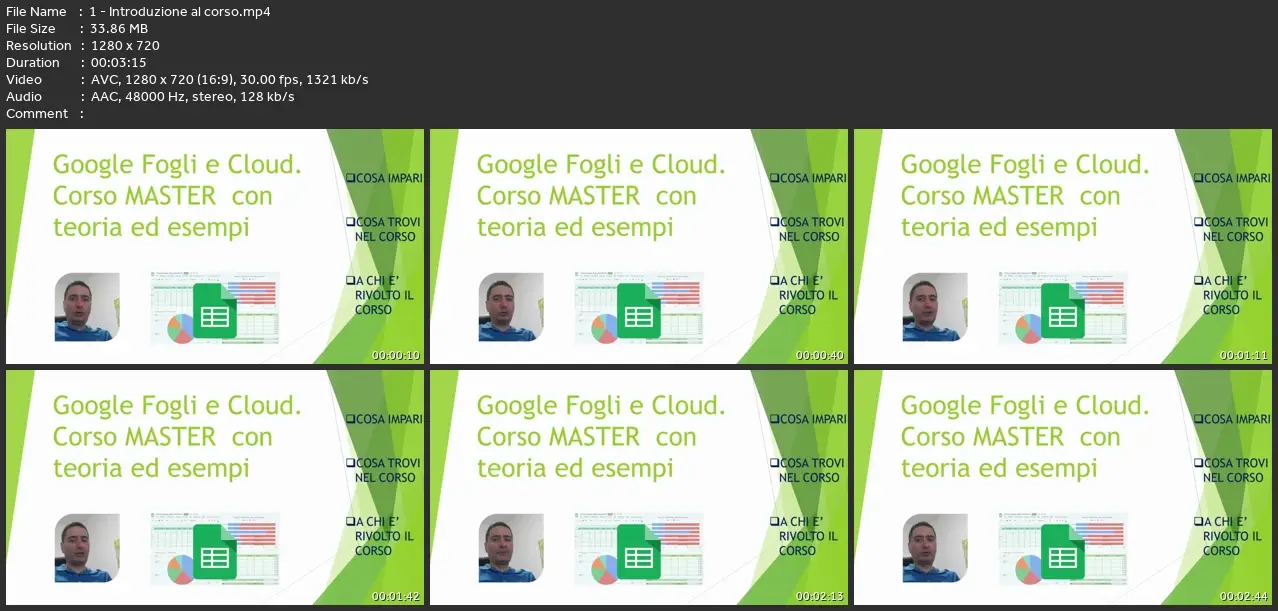Click the Duration value '00:03:15'
The width and height of the screenshot is (1278, 611).
pyautogui.click(x=119, y=63)
